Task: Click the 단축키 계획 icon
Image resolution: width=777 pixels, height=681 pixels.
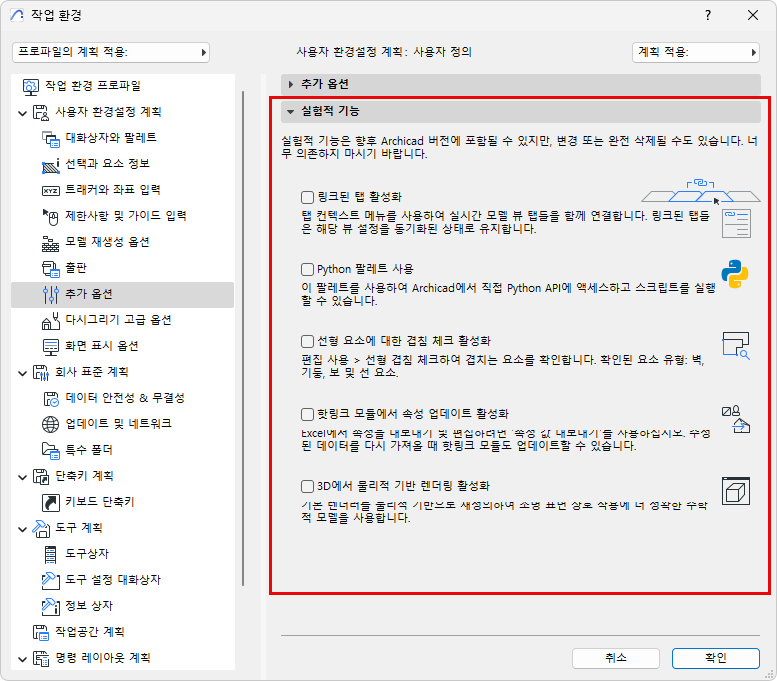Action: [x=41, y=476]
